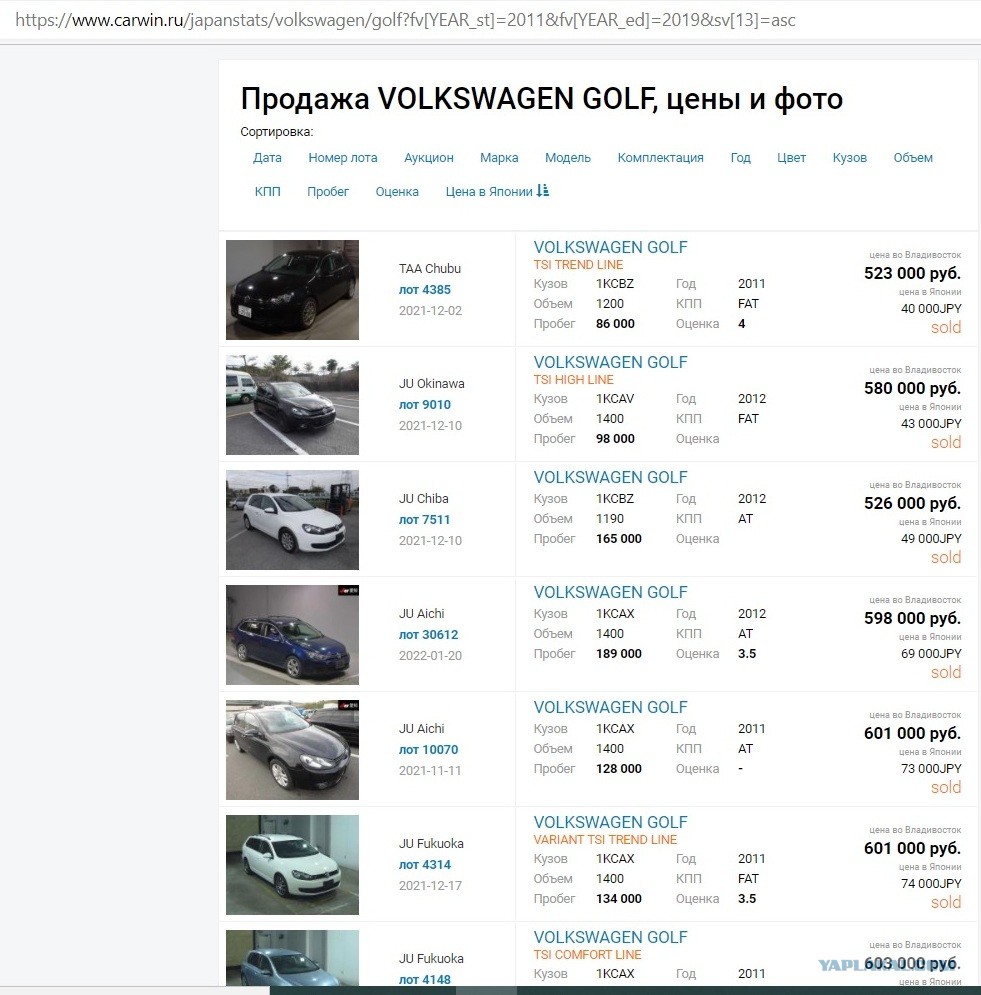Image resolution: width=981 pixels, height=995 pixels.
Task: Sort listings by Объем
Action: tap(913, 157)
